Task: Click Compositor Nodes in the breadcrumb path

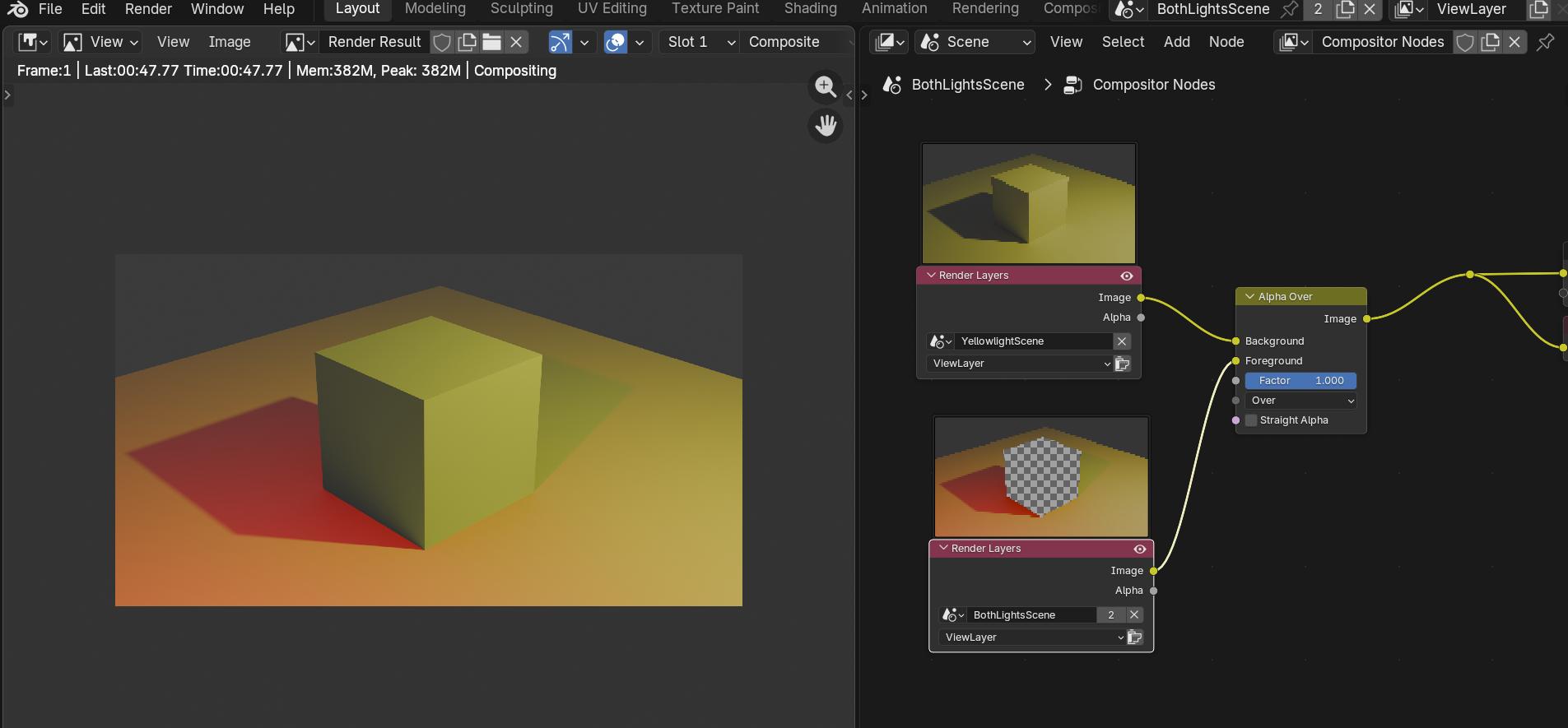Action: coord(1154,85)
